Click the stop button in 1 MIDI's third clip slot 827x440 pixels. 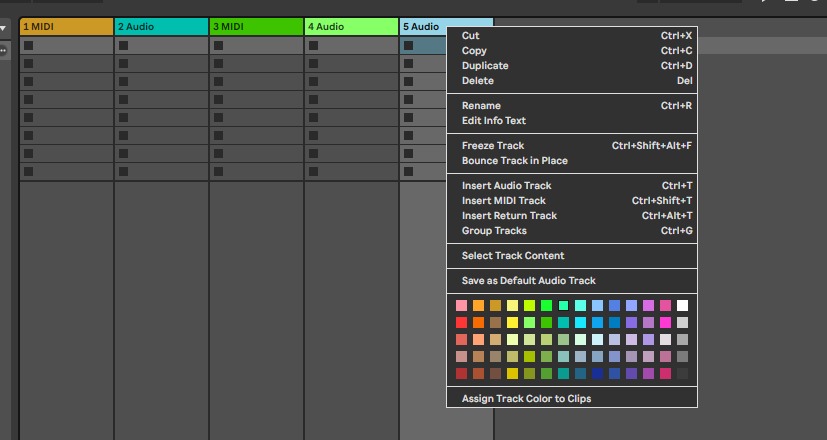(x=28, y=82)
